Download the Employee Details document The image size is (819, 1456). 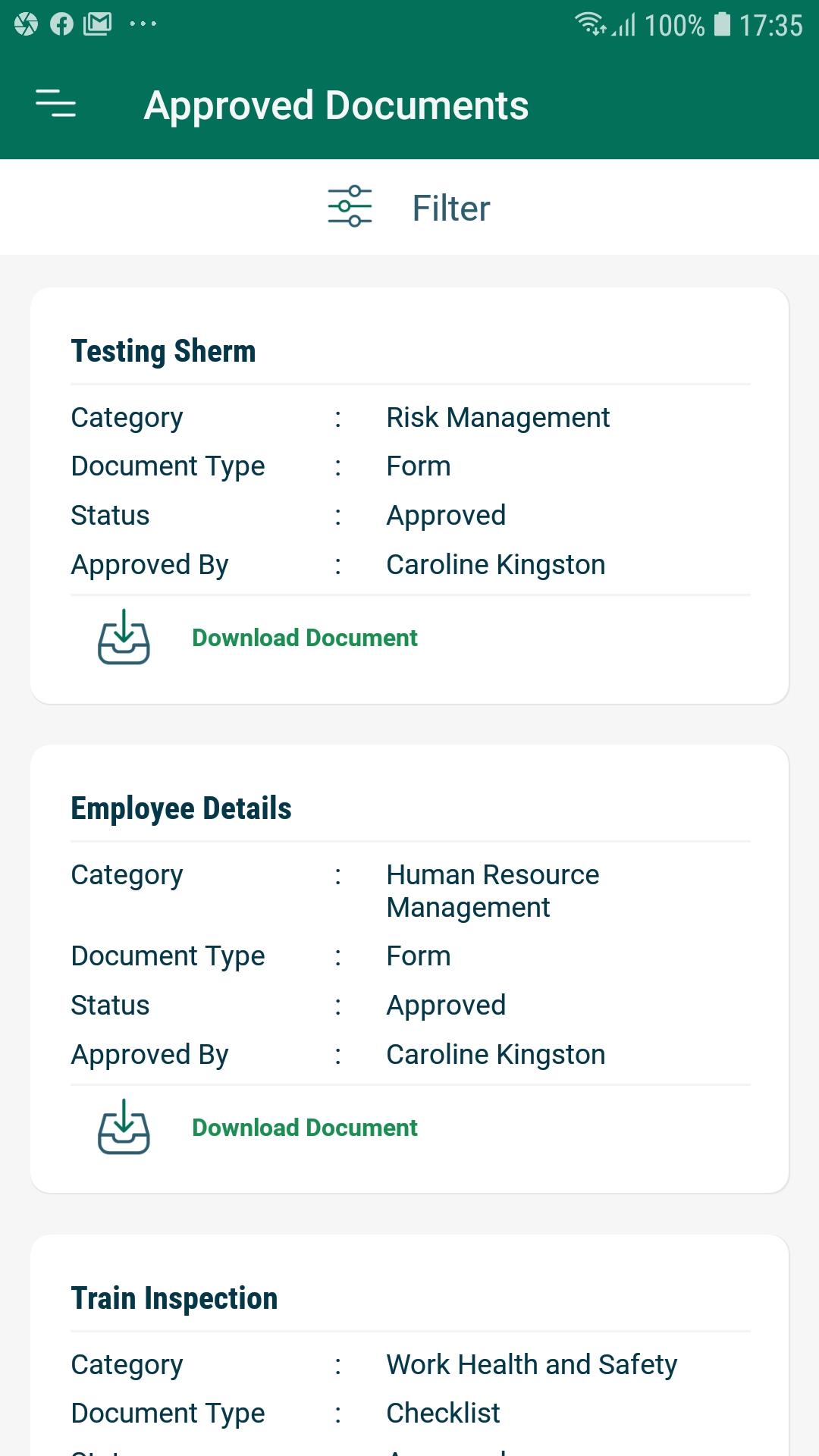coord(304,1128)
